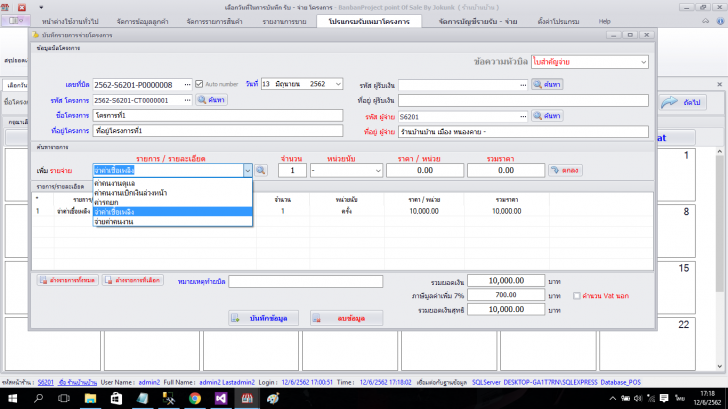Click ล้างรายการทั้งหมด clear-all button
This screenshot has width=728, height=409.
point(68,280)
